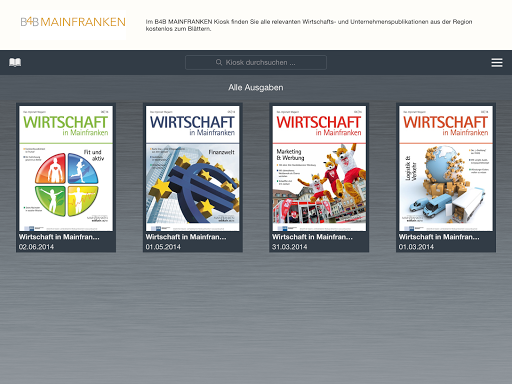Open the Logistik & Verkehr issue cover

tap(446, 168)
